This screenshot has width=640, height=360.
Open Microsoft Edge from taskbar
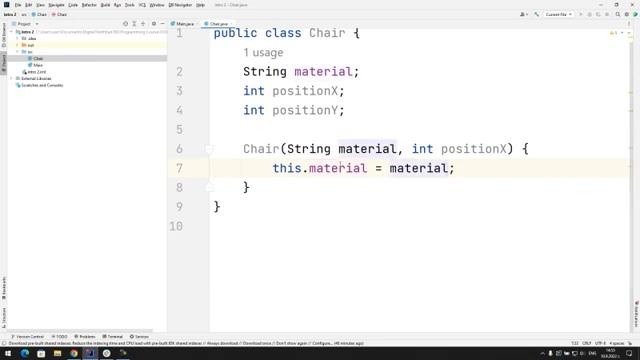point(24,353)
